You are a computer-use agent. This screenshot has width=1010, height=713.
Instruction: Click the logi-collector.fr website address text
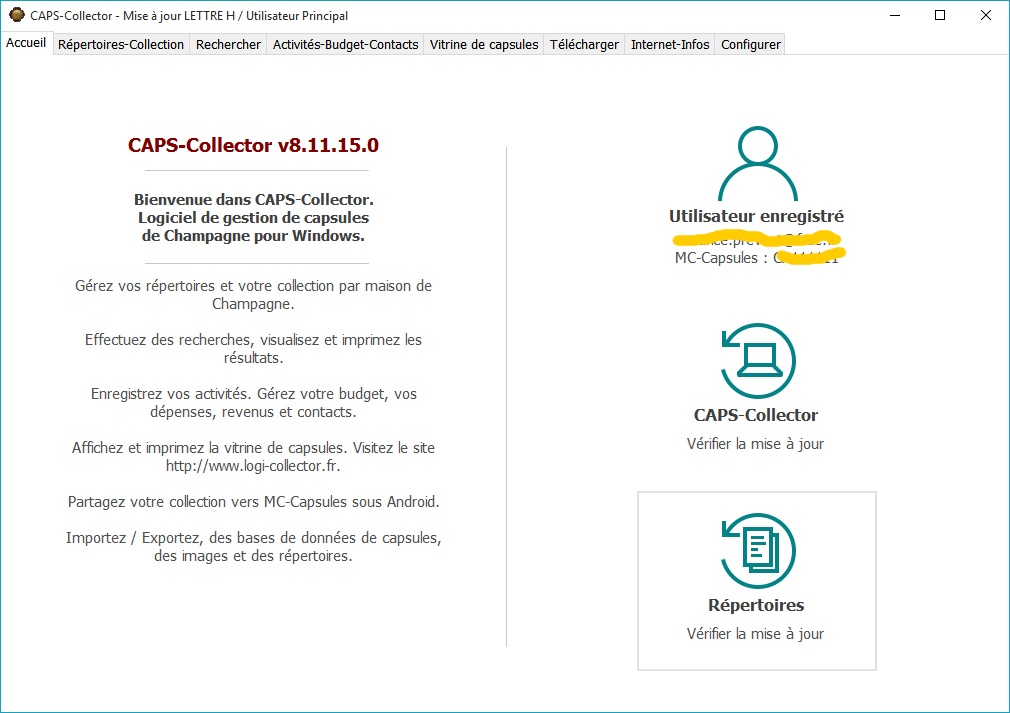coord(253,466)
